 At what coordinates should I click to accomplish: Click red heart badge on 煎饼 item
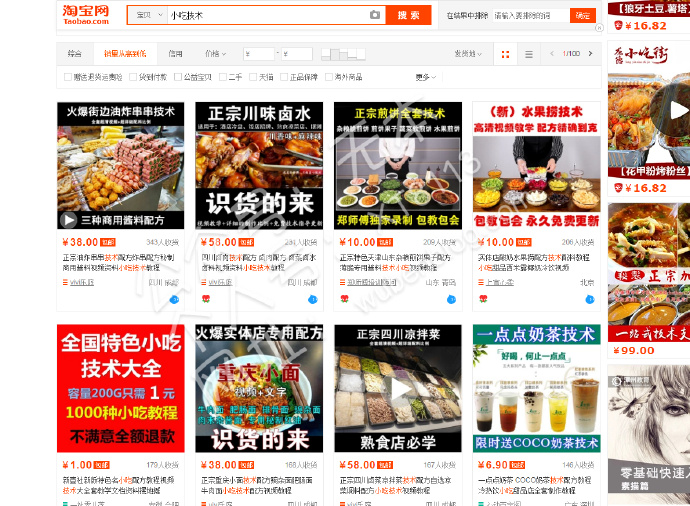click(x=344, y=299)
